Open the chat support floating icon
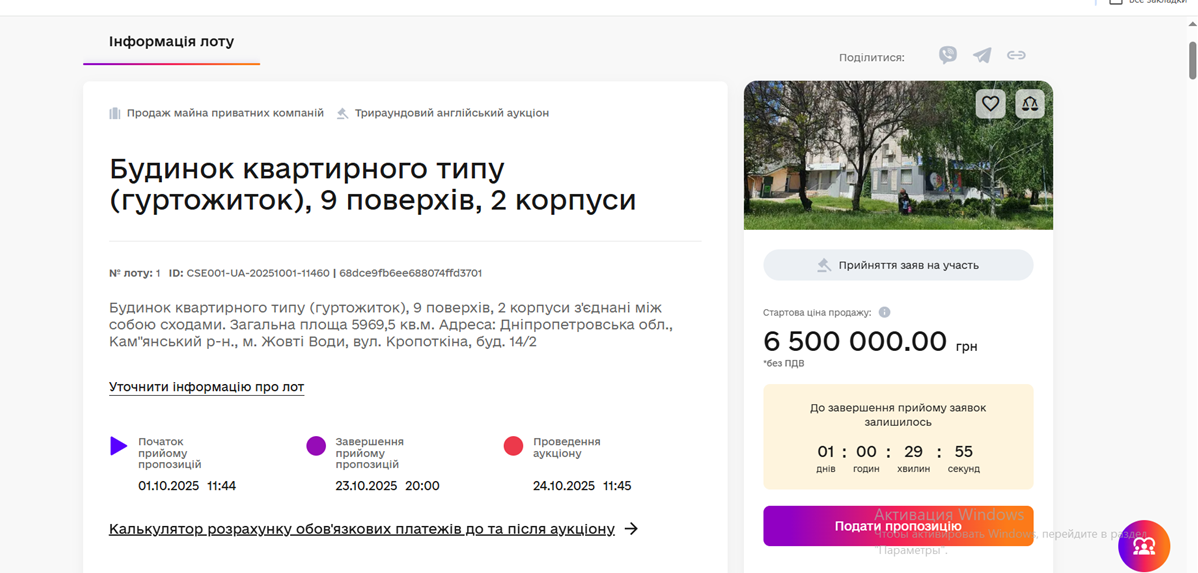 tap(1144, 545)
